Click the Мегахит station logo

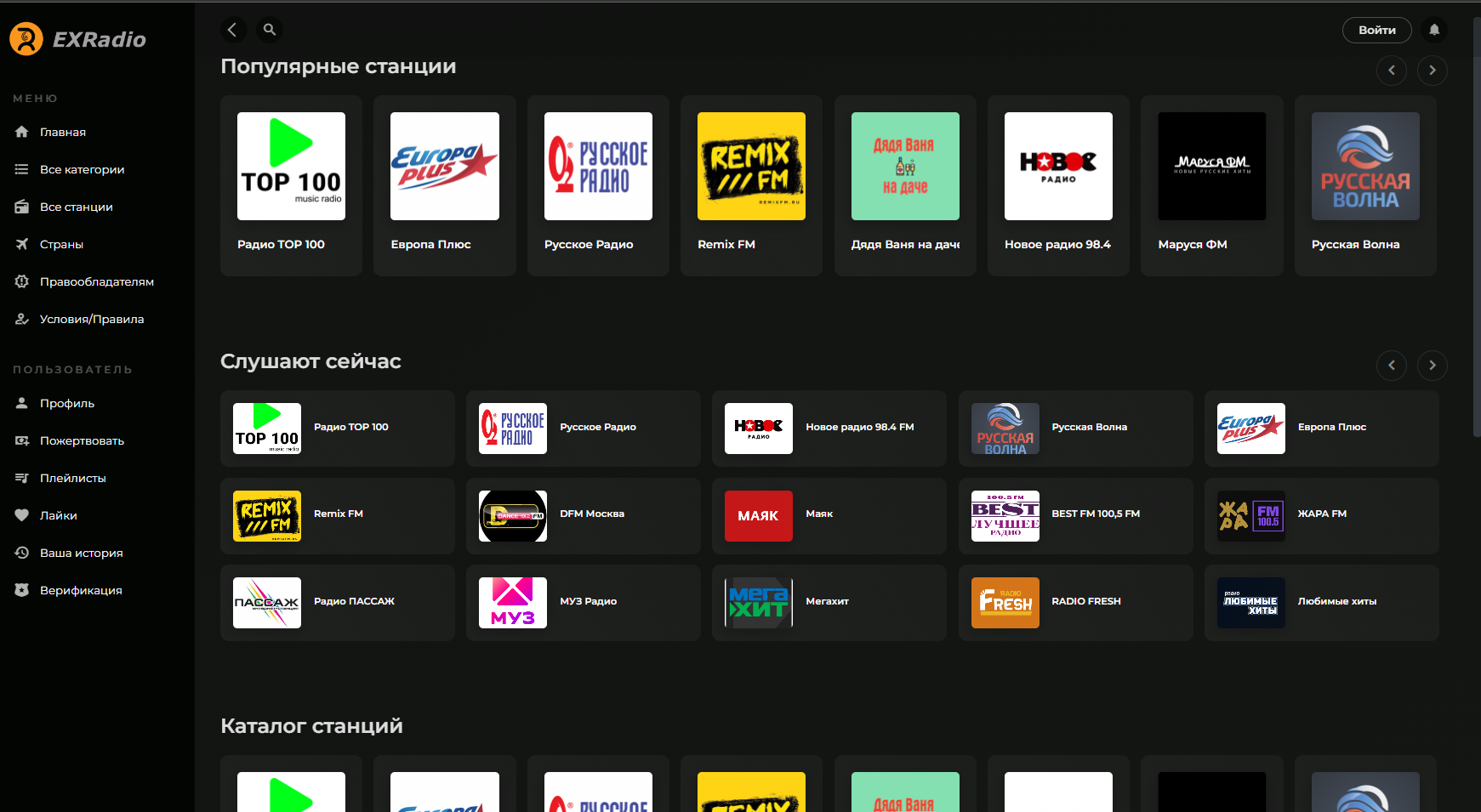(x=759, y=603)
